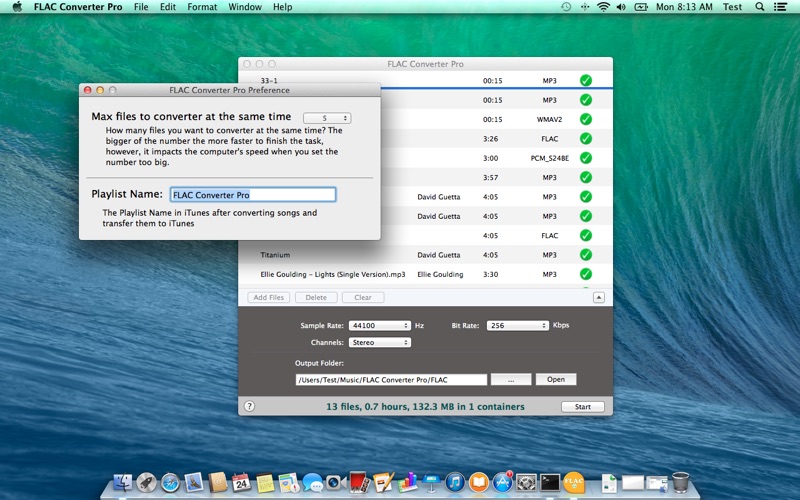Click the Open folder button
The width and height of the screenshot is (800, 500).
(x=556, y=379)
